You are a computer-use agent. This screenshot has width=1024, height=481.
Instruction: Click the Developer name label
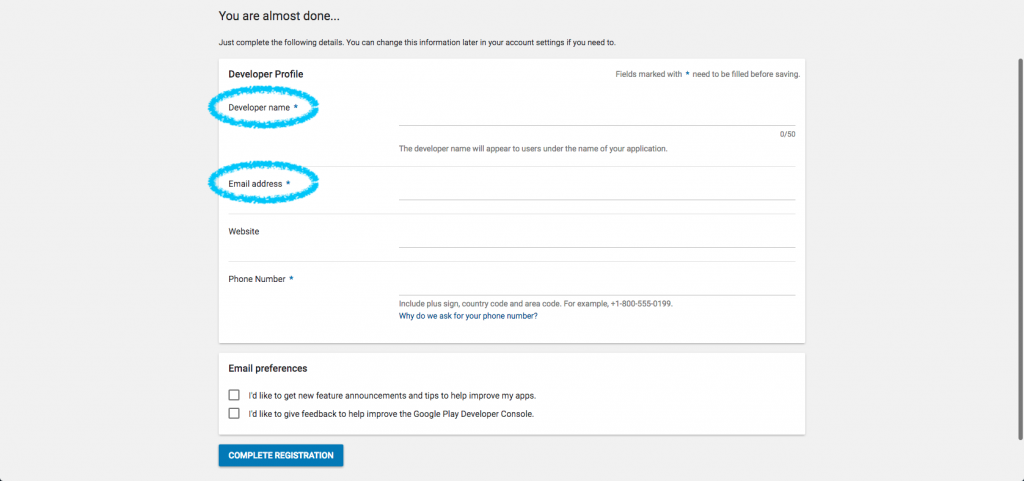point(259,107)
